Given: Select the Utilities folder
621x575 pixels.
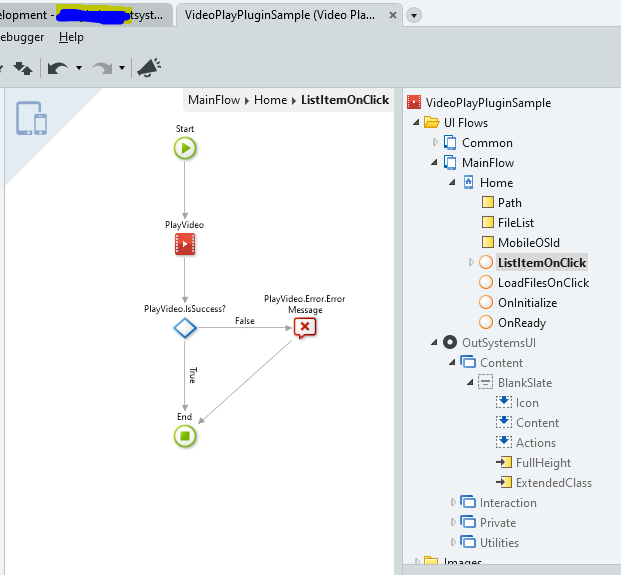Looking at the screenshot, I should pos(499,543).
